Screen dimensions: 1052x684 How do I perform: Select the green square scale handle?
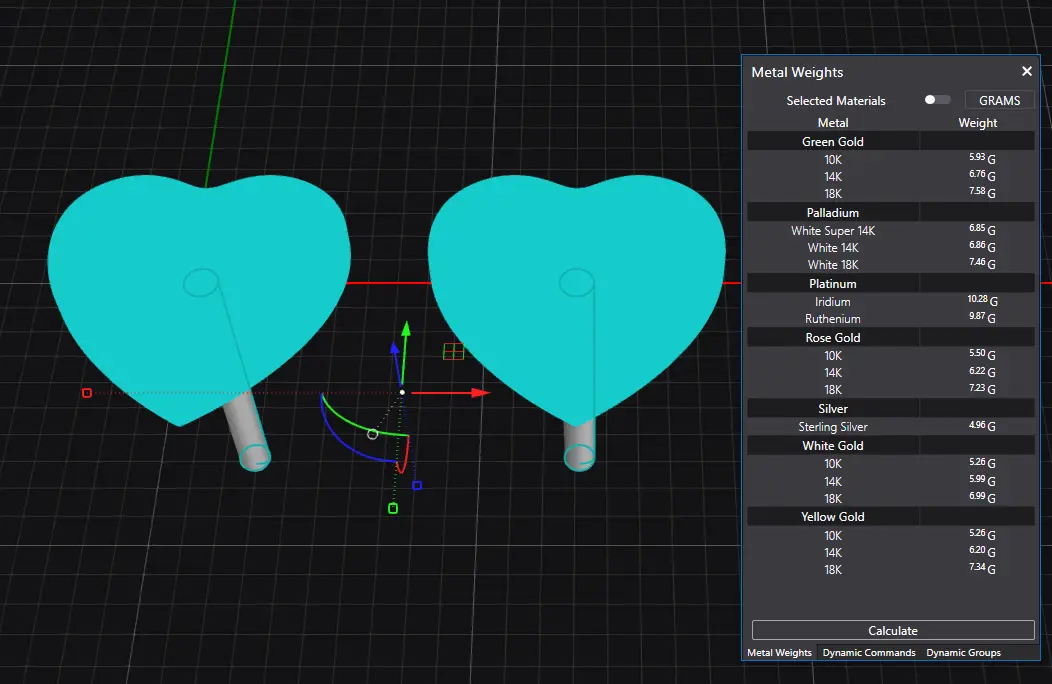(x=393, y=509)
